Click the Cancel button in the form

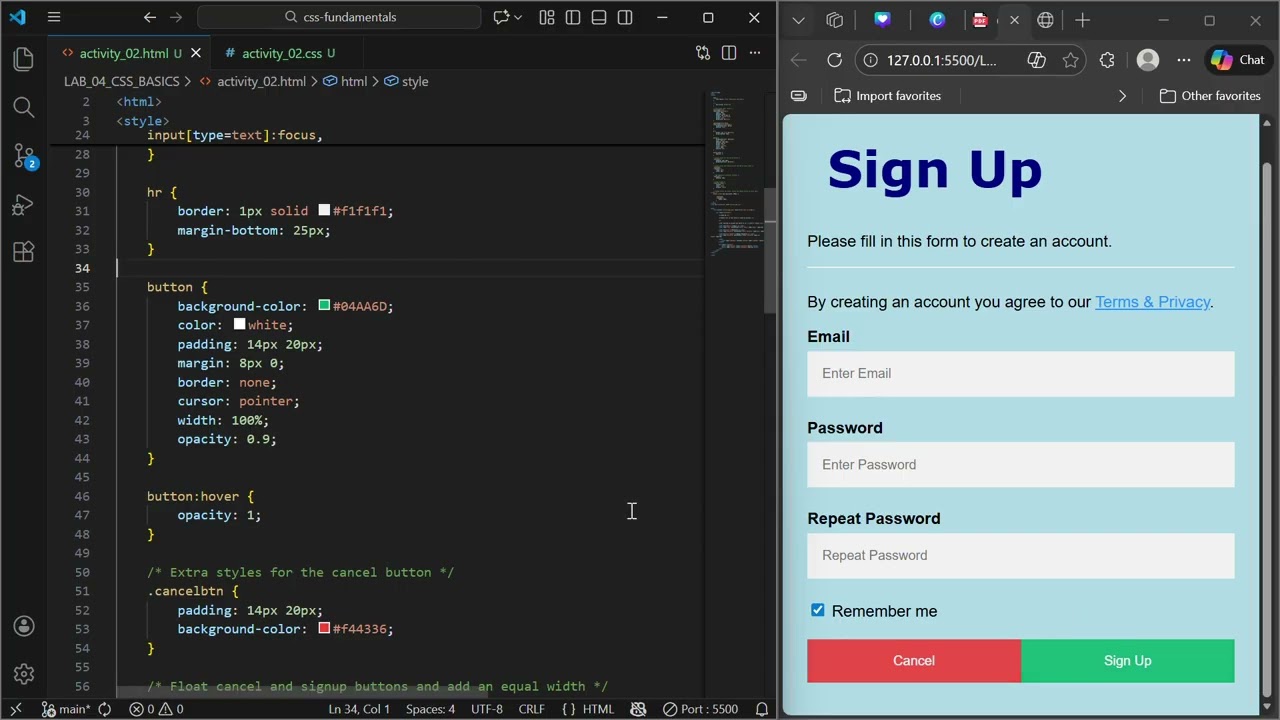click(x=914, y=661)
